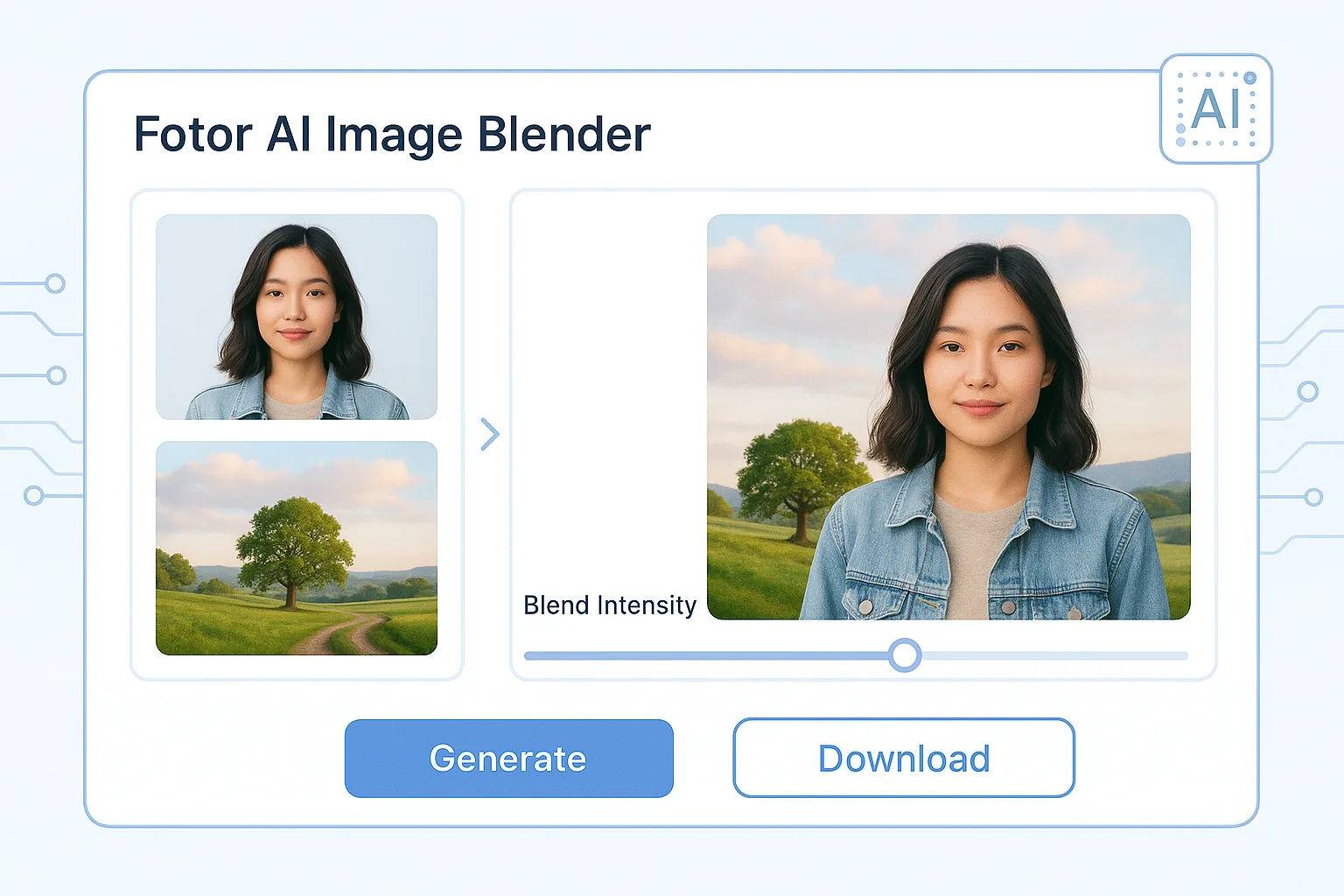The height and width of the screenshot is (896, 1344).
Task: Select the tree landscape source thumbnail
Action: tap(297, 548)
